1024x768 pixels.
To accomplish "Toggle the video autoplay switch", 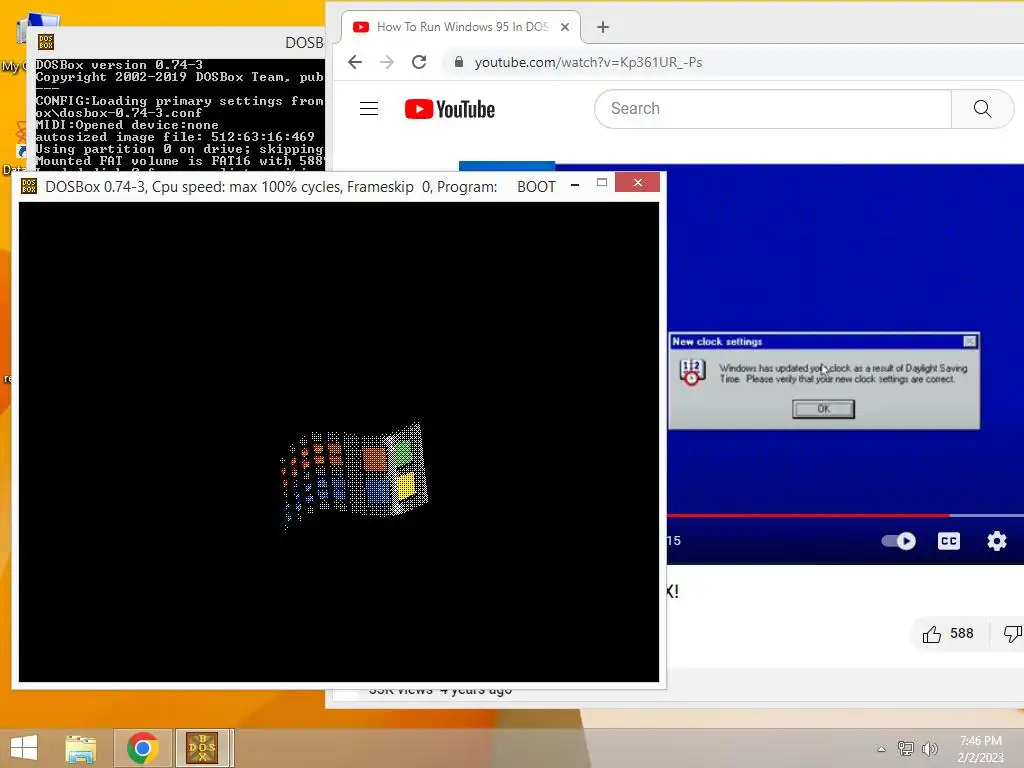I will pyautogui.click(x=899, y=541).
